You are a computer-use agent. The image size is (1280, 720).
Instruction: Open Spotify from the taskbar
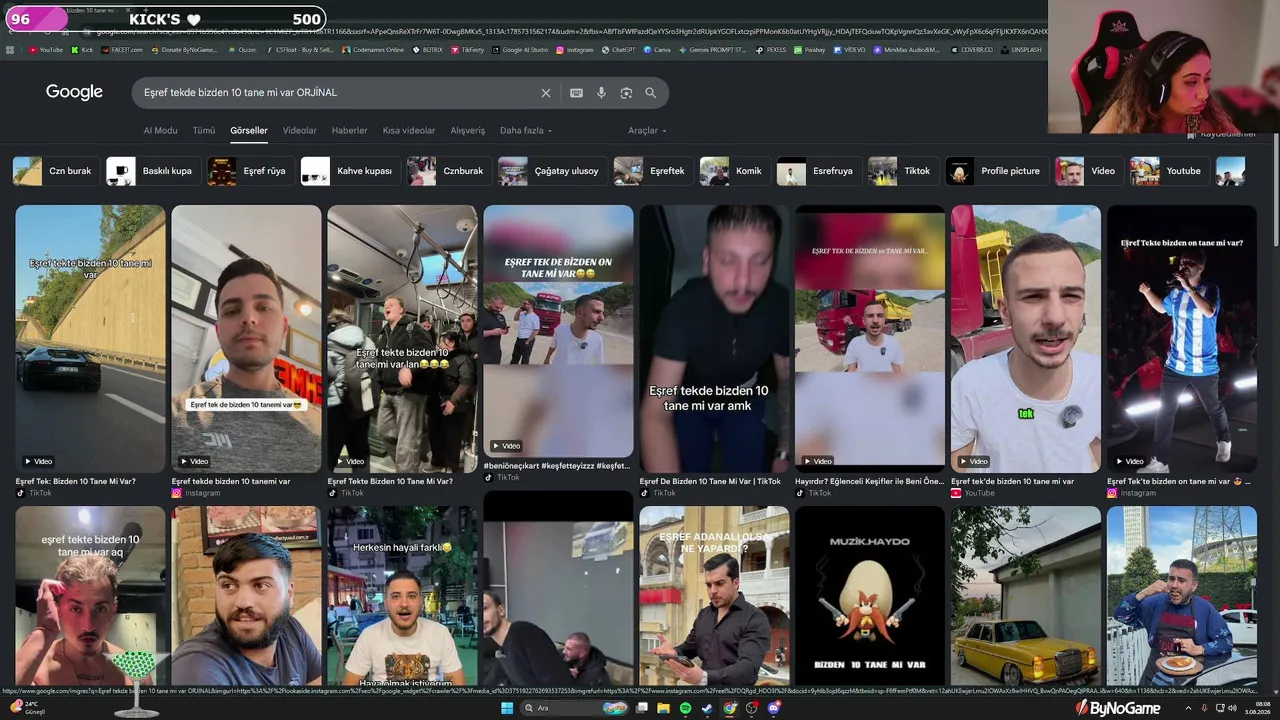[x=685, y=708]
